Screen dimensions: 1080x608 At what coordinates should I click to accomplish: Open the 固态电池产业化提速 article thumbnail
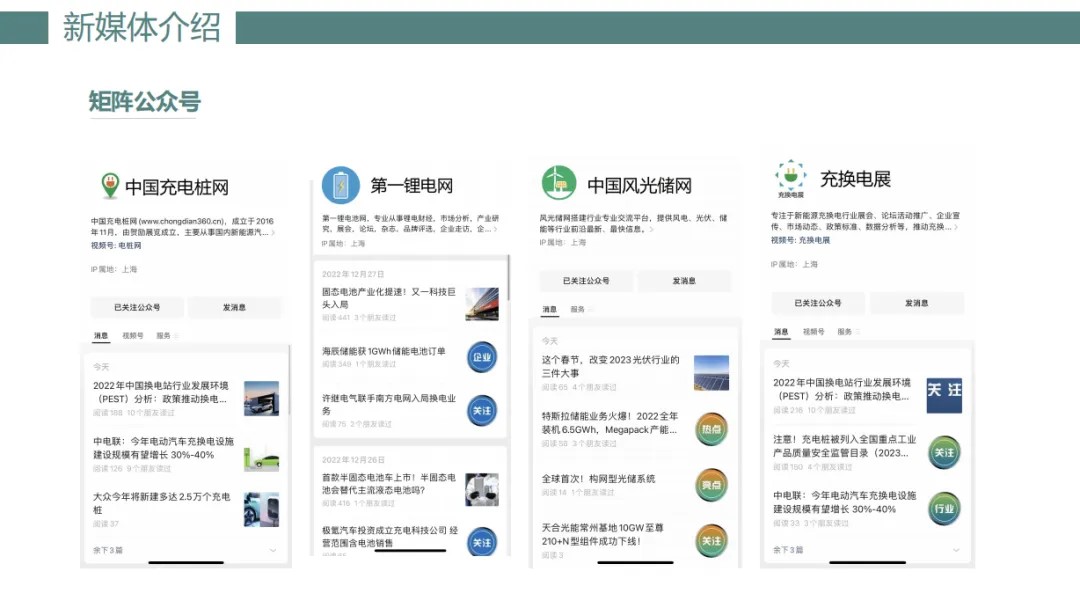pyautogui.click(x=482, y=304)
